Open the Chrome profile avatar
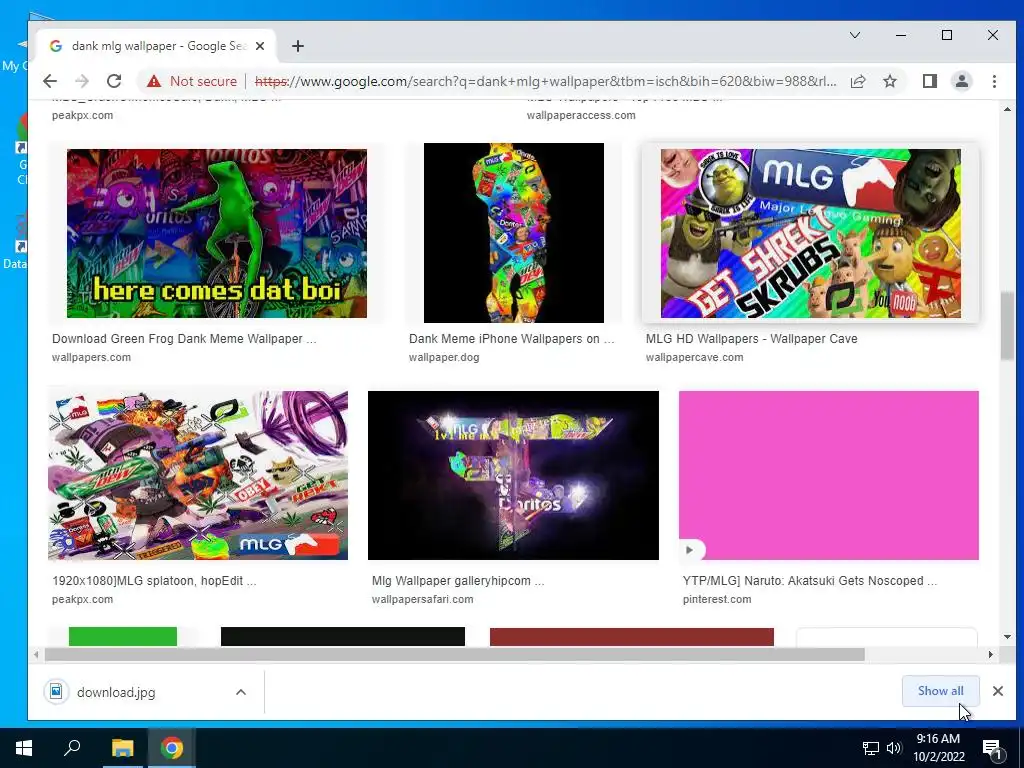Screen dimensions: 1024x768 pos(961,81)
